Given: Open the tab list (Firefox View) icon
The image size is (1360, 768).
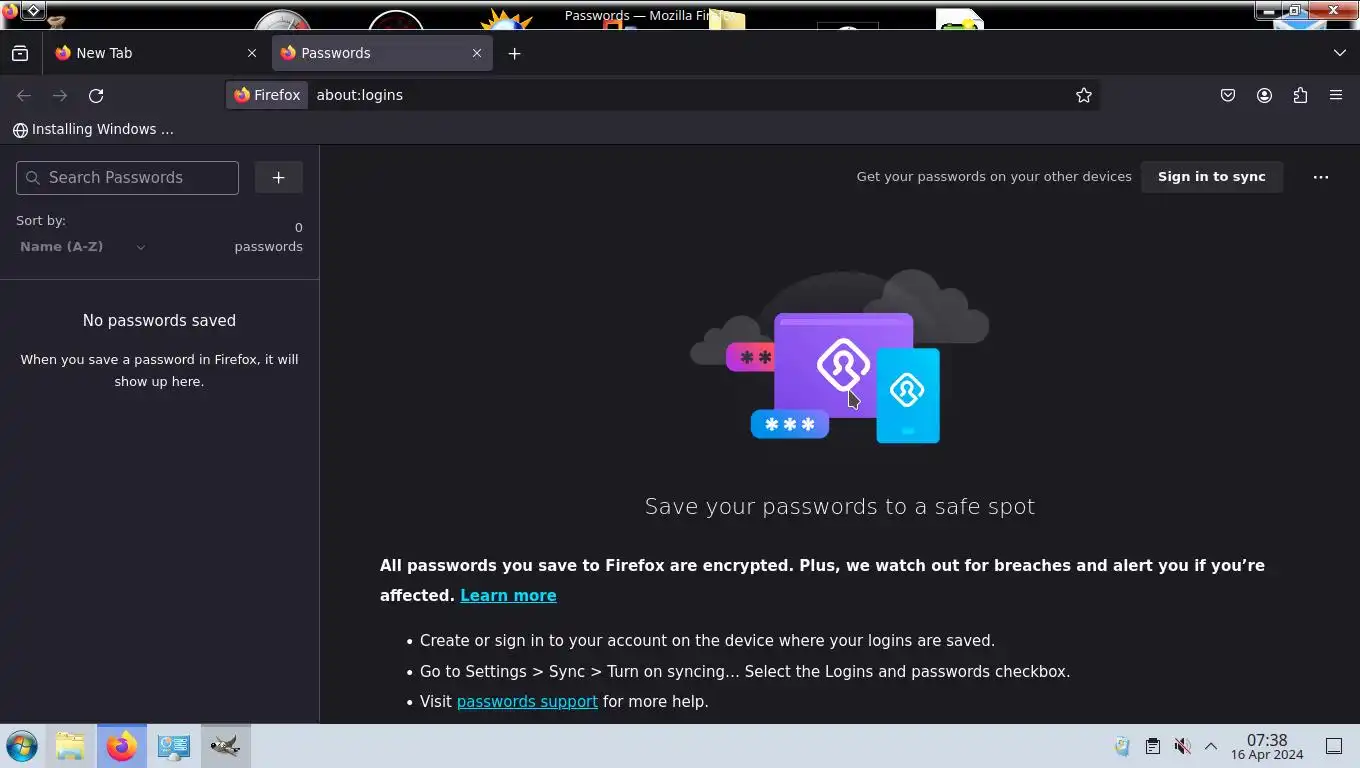Looking at the screenshot, I should coord(20,53).
